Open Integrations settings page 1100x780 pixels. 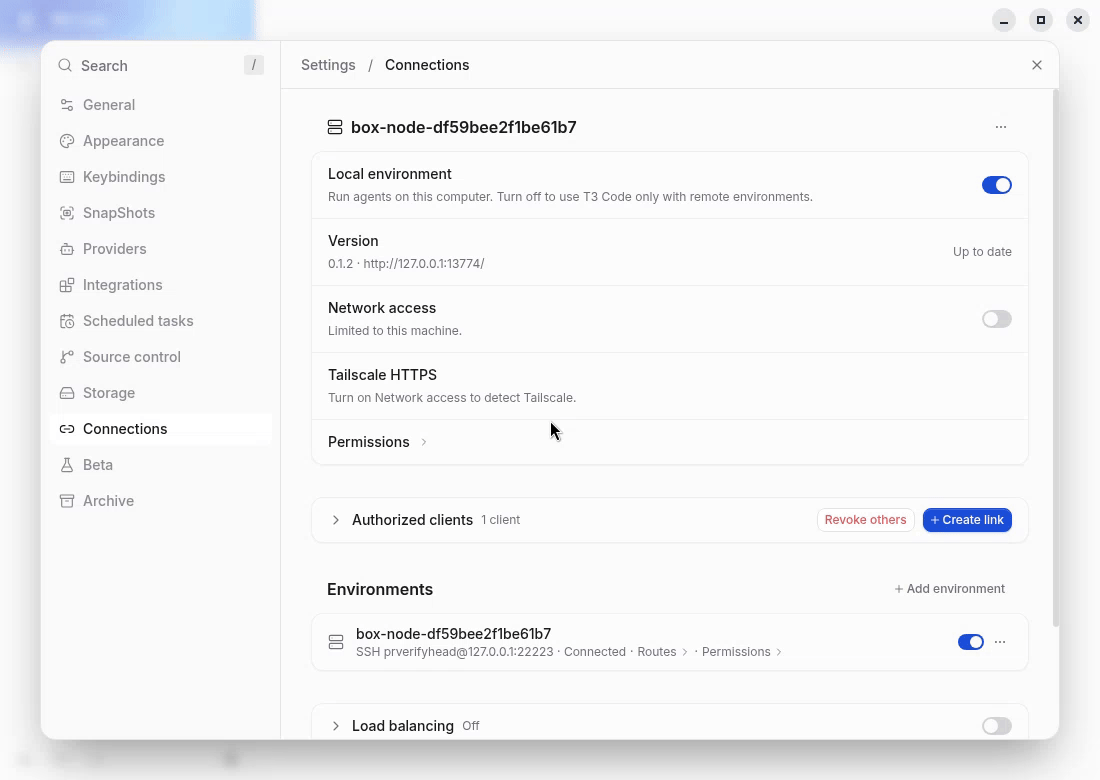coord(161,285)
